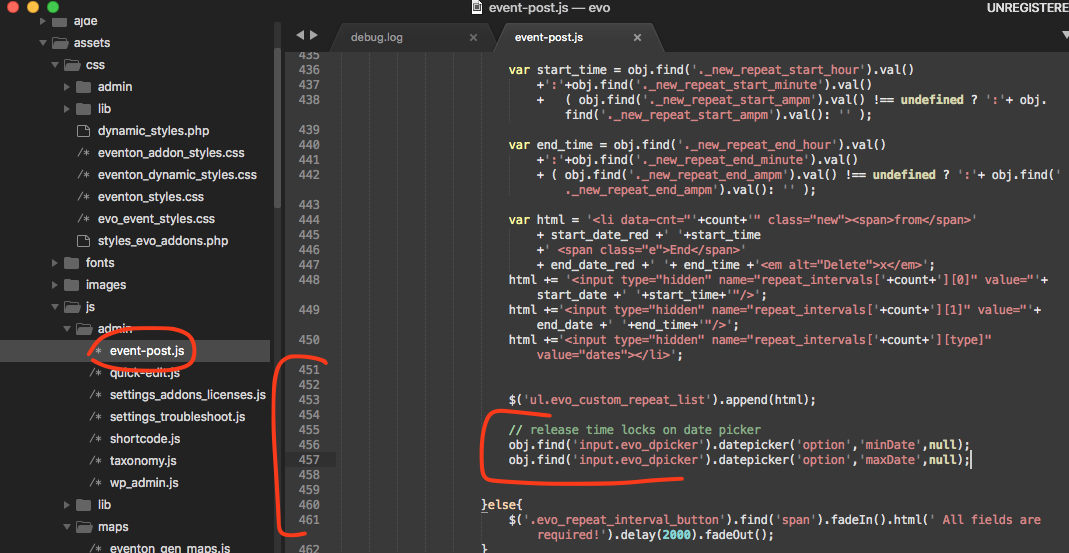
Task: Go to previous tab with left arrow
Action: pos(300,35)
